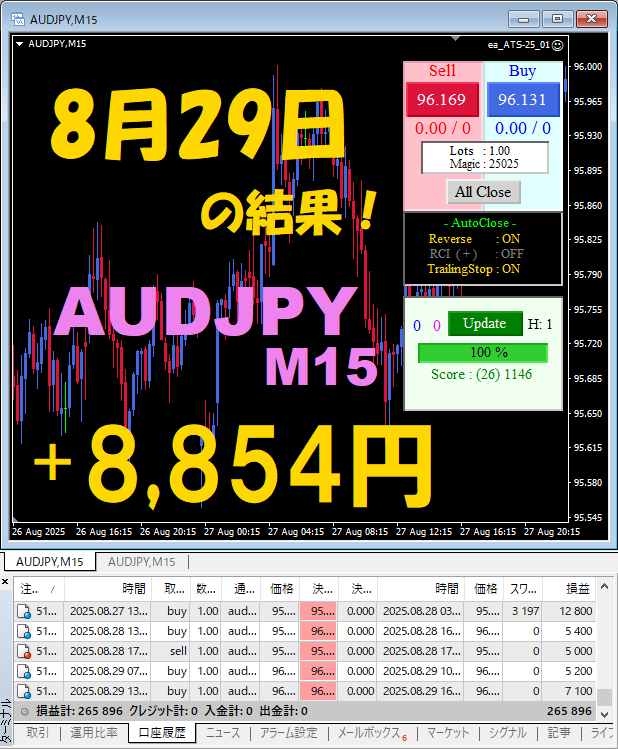Screen dimensions: 618x749
Task: Click the blue Buy 96.131 price button
Action: (x=523, y=99)
